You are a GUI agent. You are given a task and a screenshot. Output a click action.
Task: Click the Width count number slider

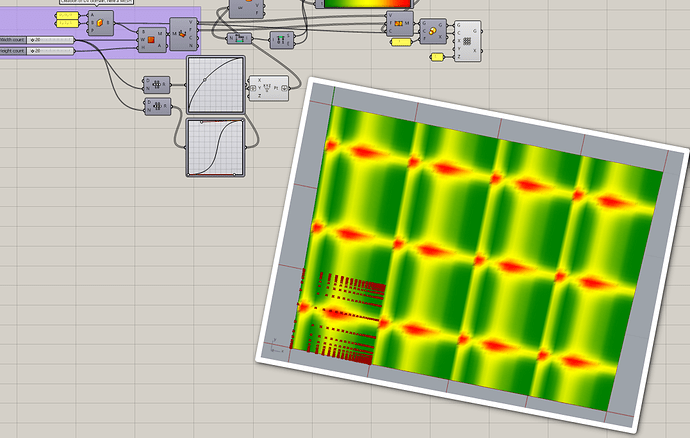tap(50, 40)
